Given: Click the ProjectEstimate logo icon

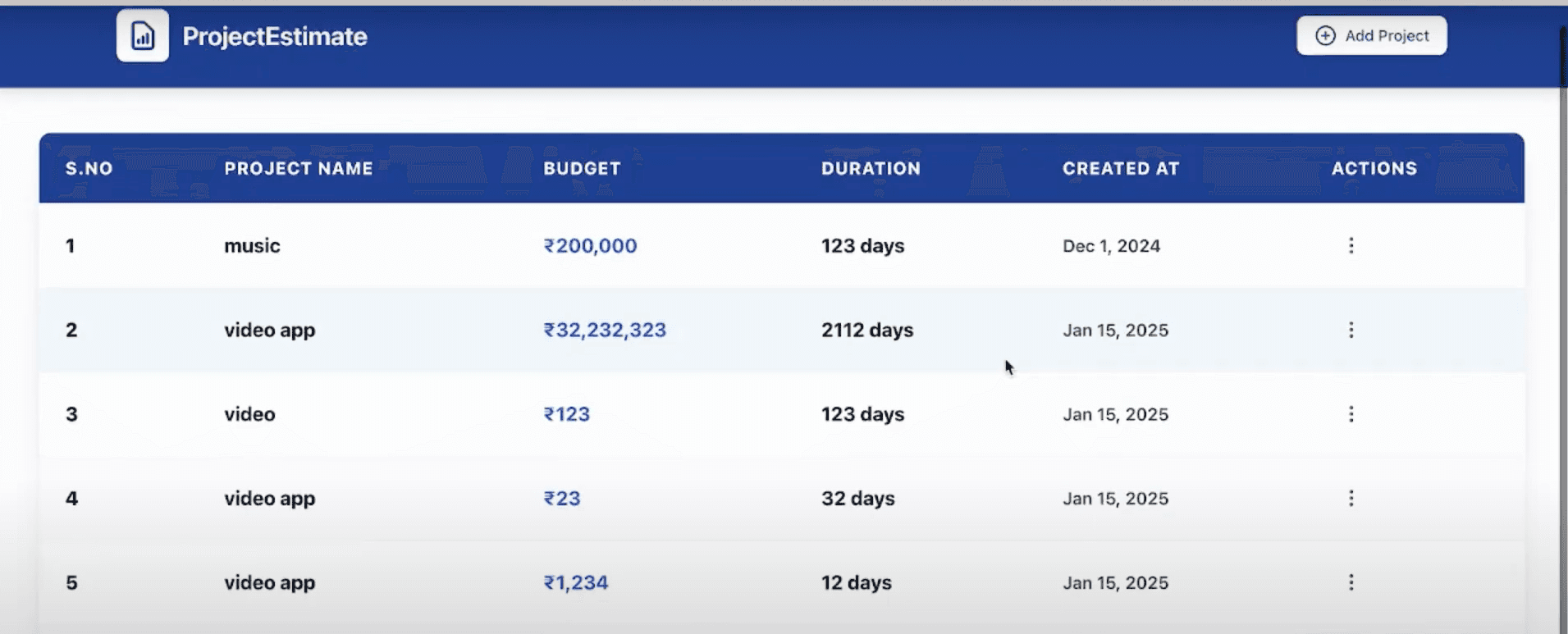Looking at the screenshot, I should (x=143, y=36).
